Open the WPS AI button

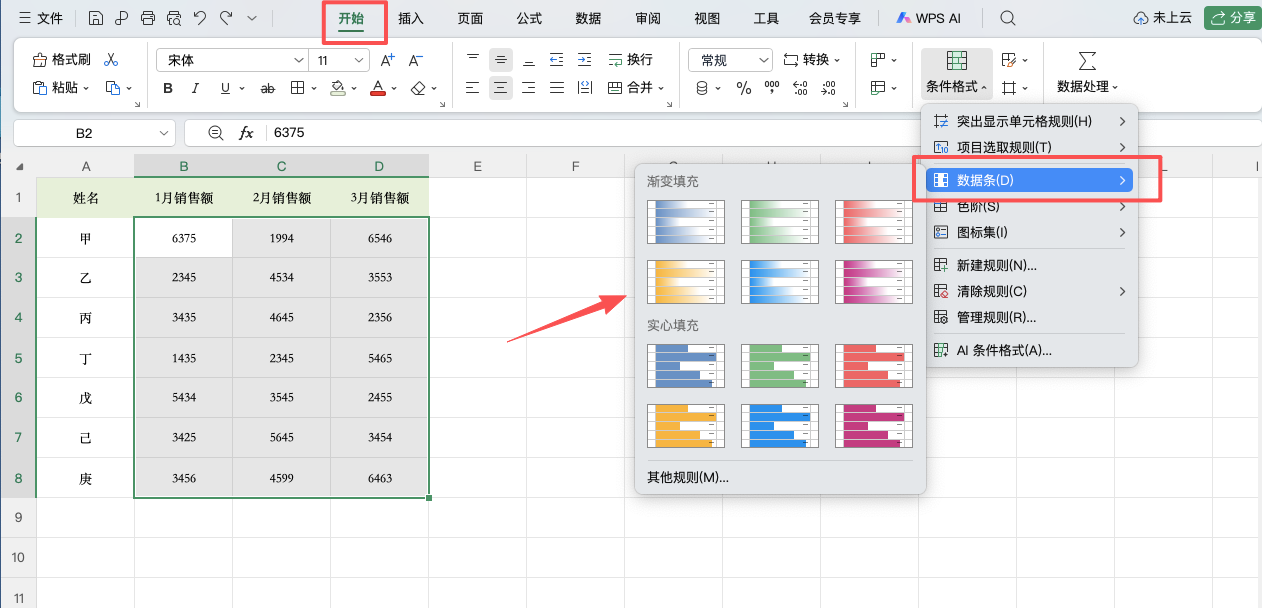point(929,18)
